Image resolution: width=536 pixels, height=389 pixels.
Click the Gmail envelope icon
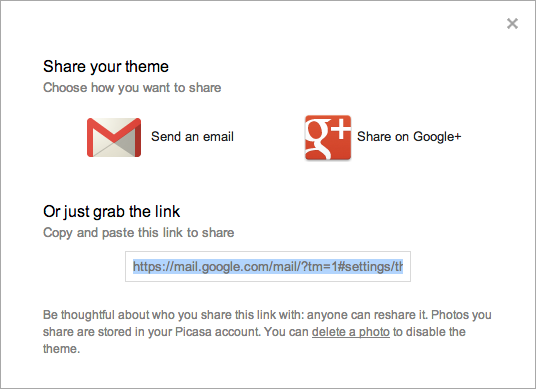click(x=114, y=137)
